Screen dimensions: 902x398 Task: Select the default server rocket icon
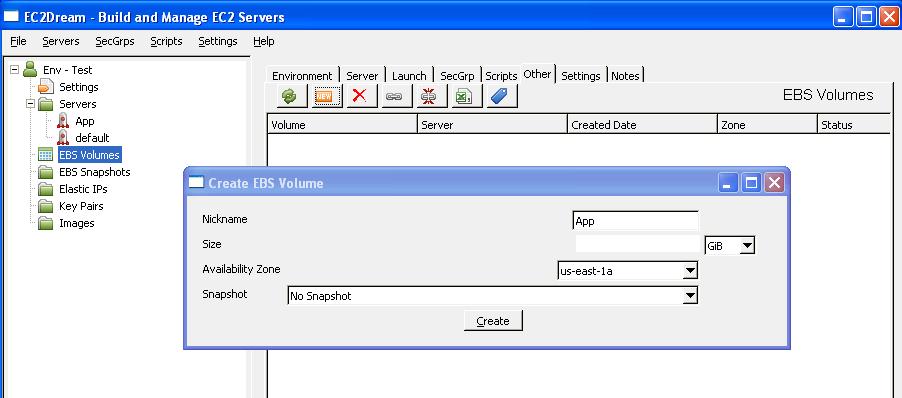[63, 138]
